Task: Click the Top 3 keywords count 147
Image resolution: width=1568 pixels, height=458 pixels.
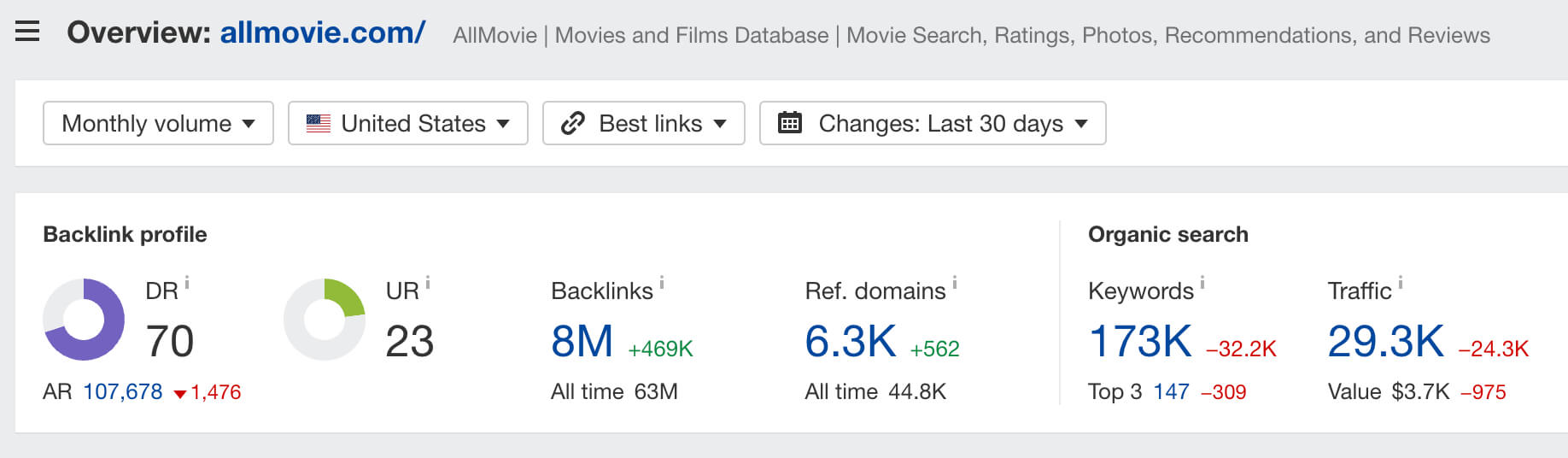Action: point(1171,392)
